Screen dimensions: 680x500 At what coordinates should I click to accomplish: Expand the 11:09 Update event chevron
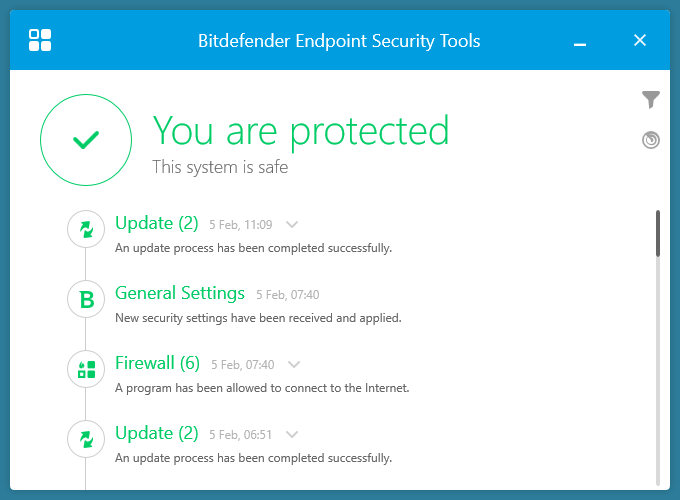pos(292,224)
